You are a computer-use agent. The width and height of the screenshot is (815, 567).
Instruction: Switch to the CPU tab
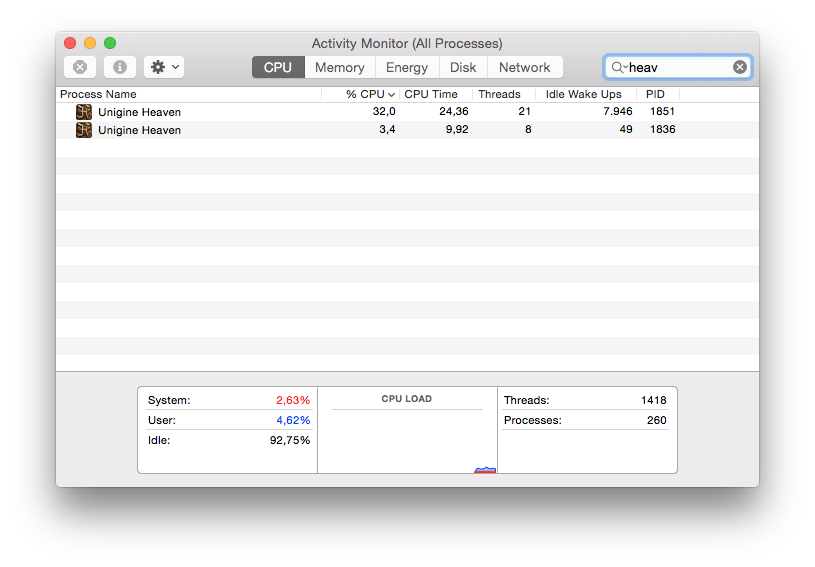(x=278, y=67)
